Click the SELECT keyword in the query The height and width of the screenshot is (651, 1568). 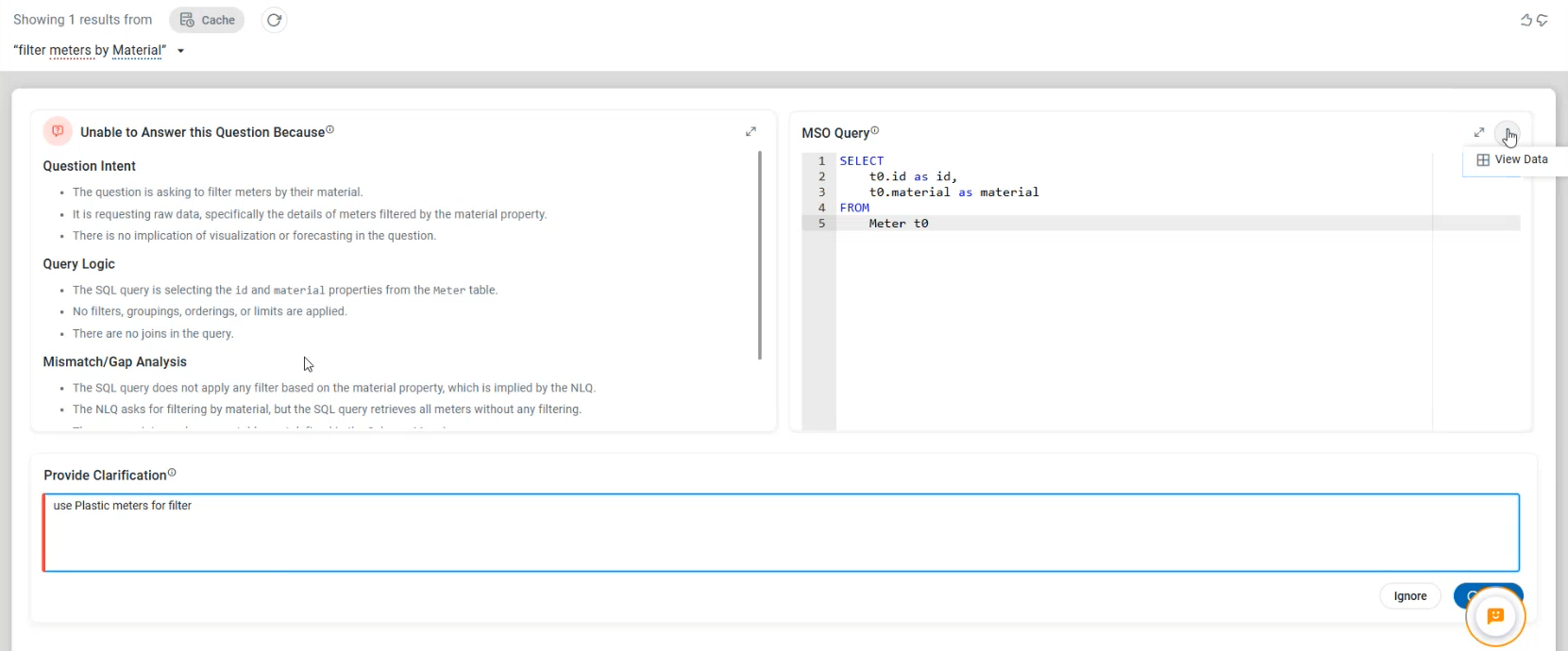tap(861, 161)
